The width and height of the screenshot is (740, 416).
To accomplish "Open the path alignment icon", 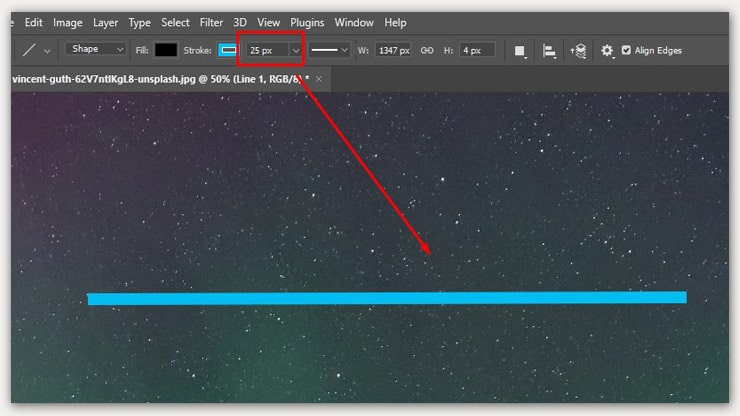I will [x=549, y=50].
